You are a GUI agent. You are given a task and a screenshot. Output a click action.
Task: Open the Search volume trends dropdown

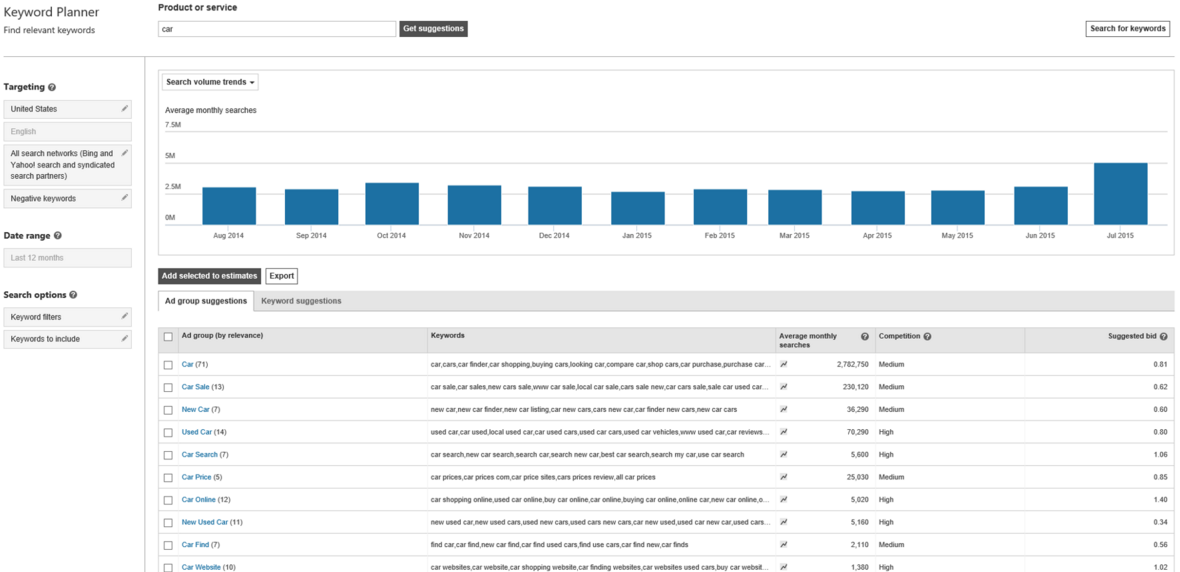click(x=210, y=81)
